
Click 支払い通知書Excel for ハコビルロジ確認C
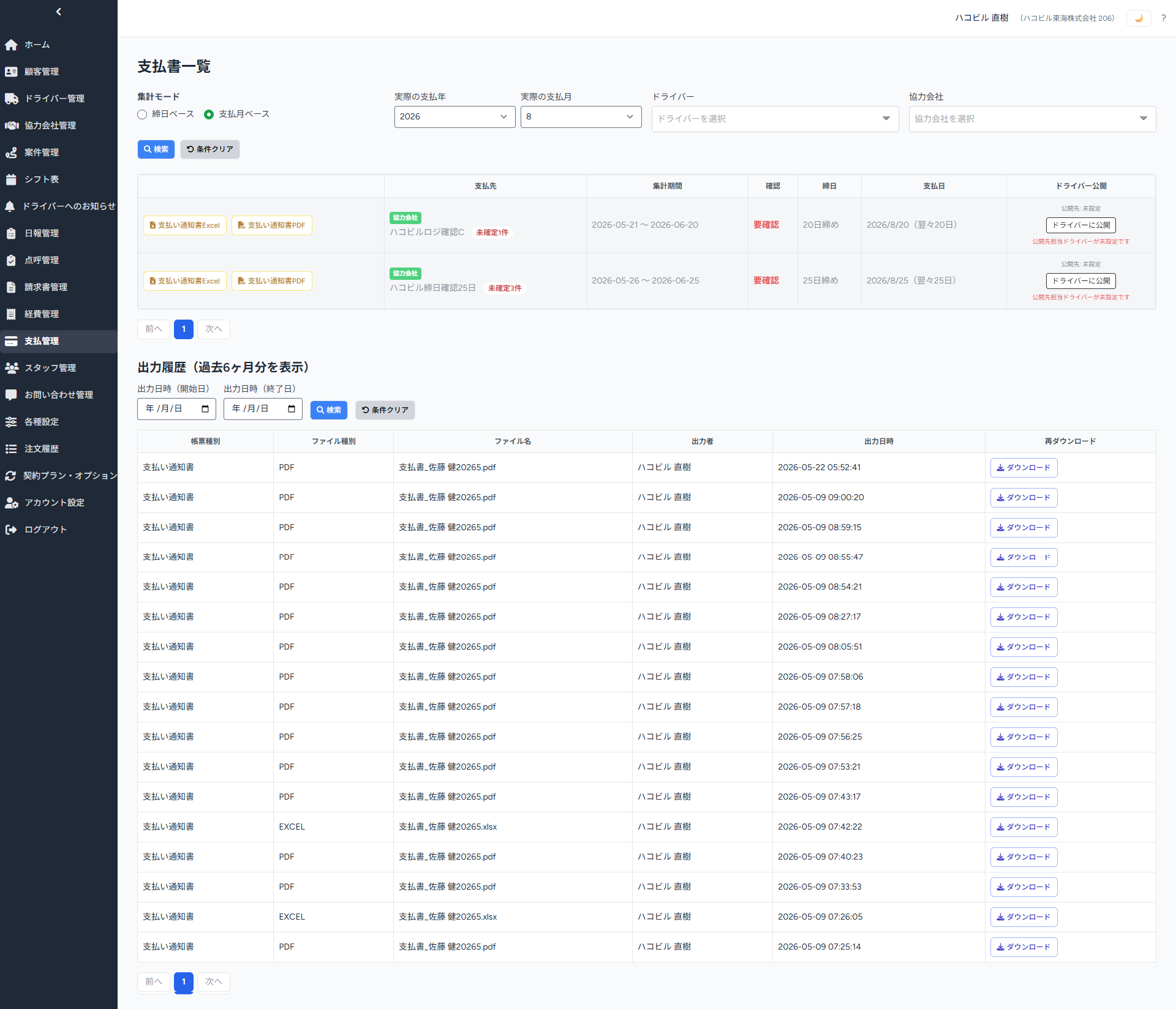click(185, 225)
